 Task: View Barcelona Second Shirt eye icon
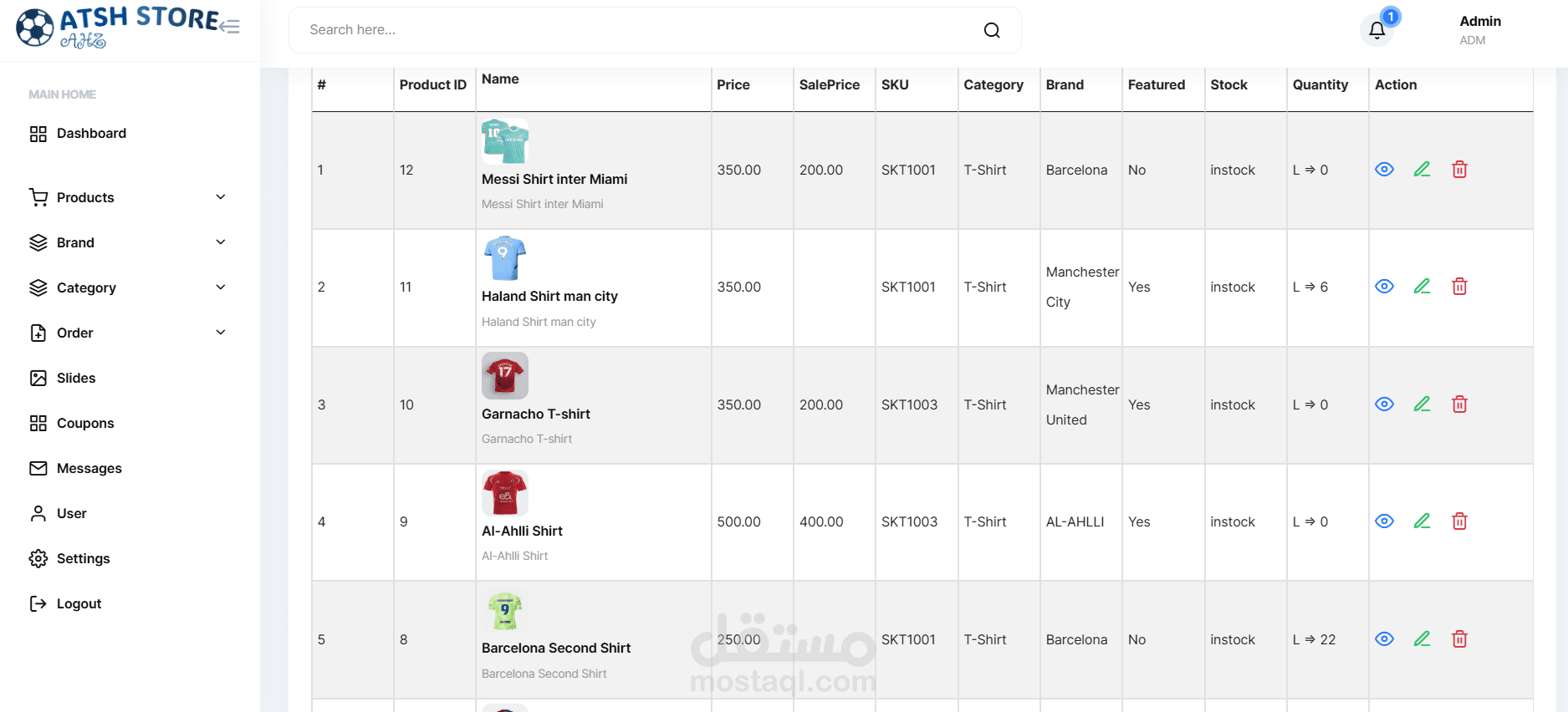click(x=1384, y=639)
